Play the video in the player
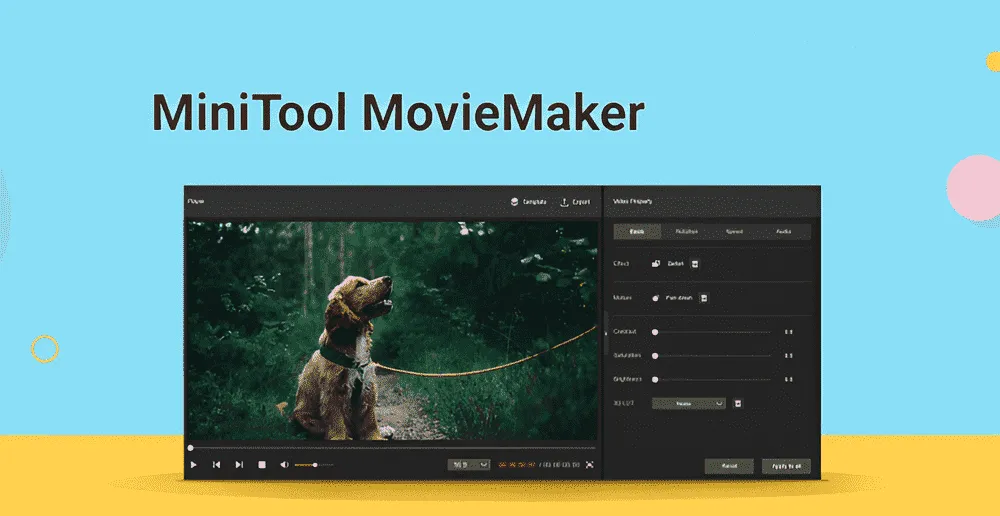The width and height of the screenshot is (1000, 516). 194,465
